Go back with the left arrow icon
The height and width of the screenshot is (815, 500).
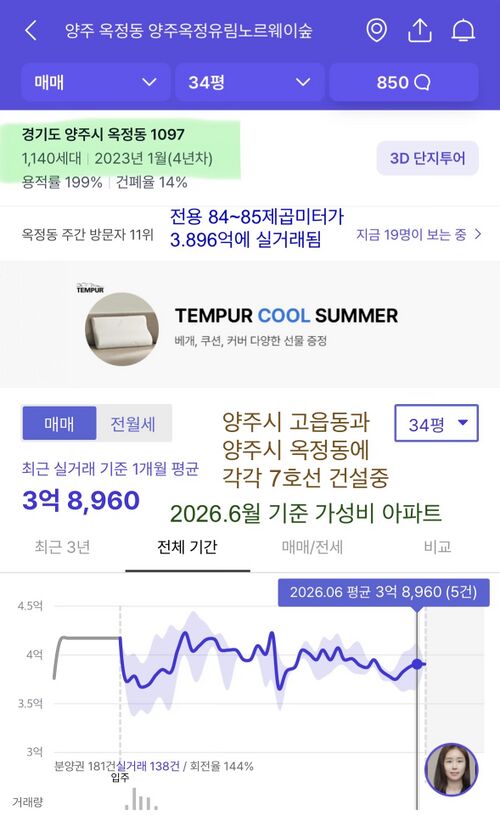pos(31,31)
